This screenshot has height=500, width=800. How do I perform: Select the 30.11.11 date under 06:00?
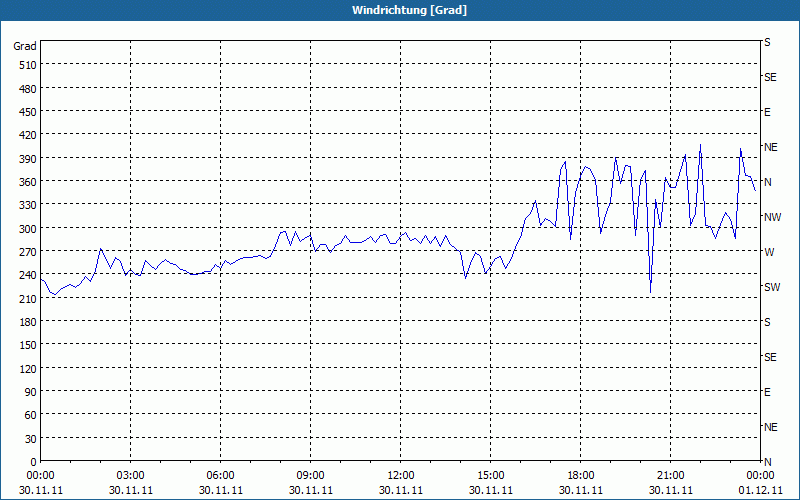[x=220, y=490]
